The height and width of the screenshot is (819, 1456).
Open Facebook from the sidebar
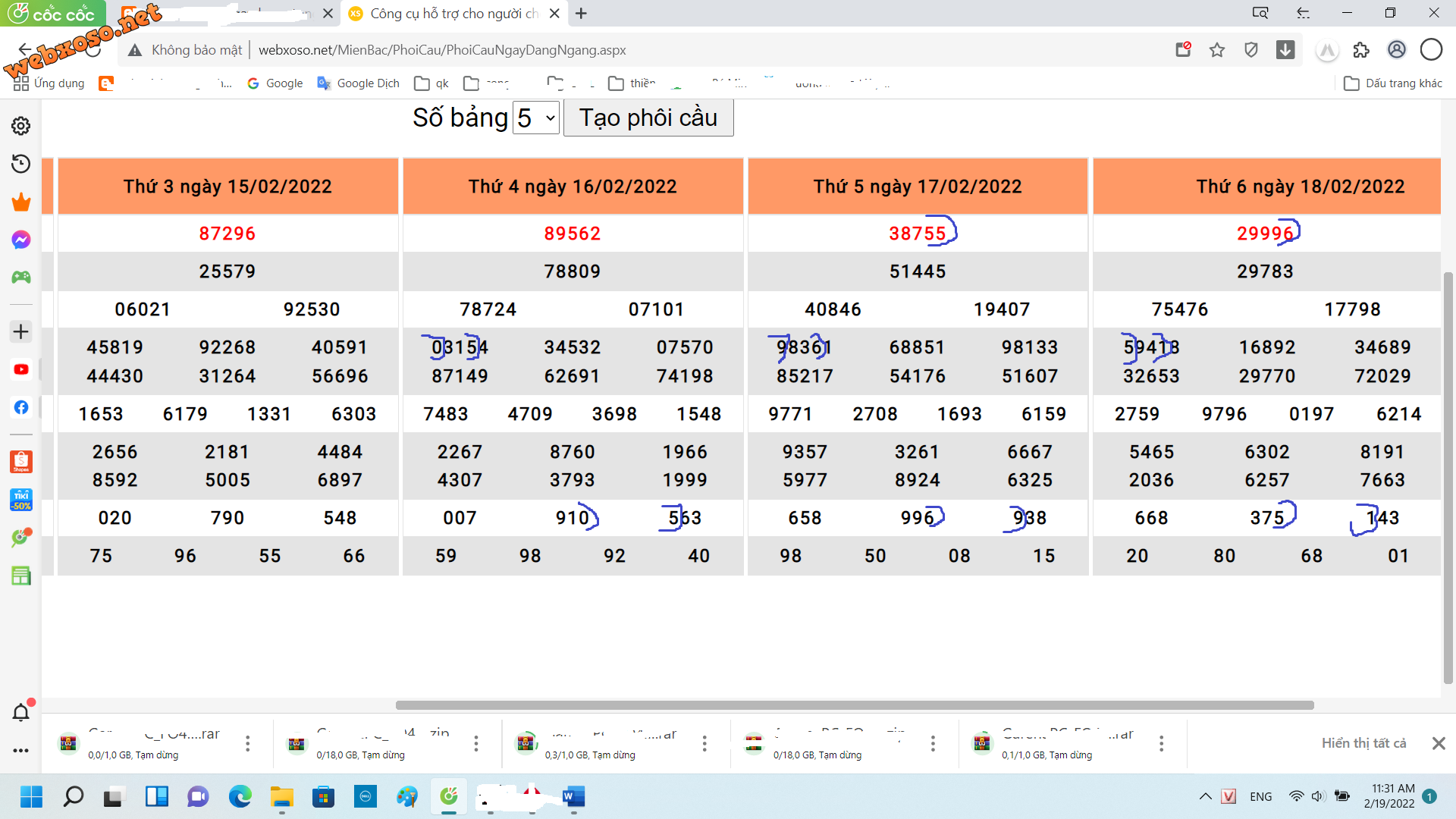(x=21, y=407)
